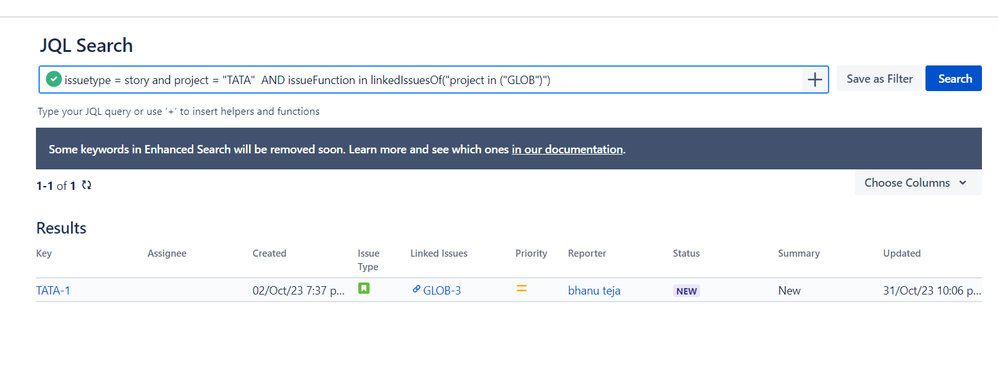Viewport: 998px width, 367px height.
Task: Open issue TATA-1
Action: point(53,291)
